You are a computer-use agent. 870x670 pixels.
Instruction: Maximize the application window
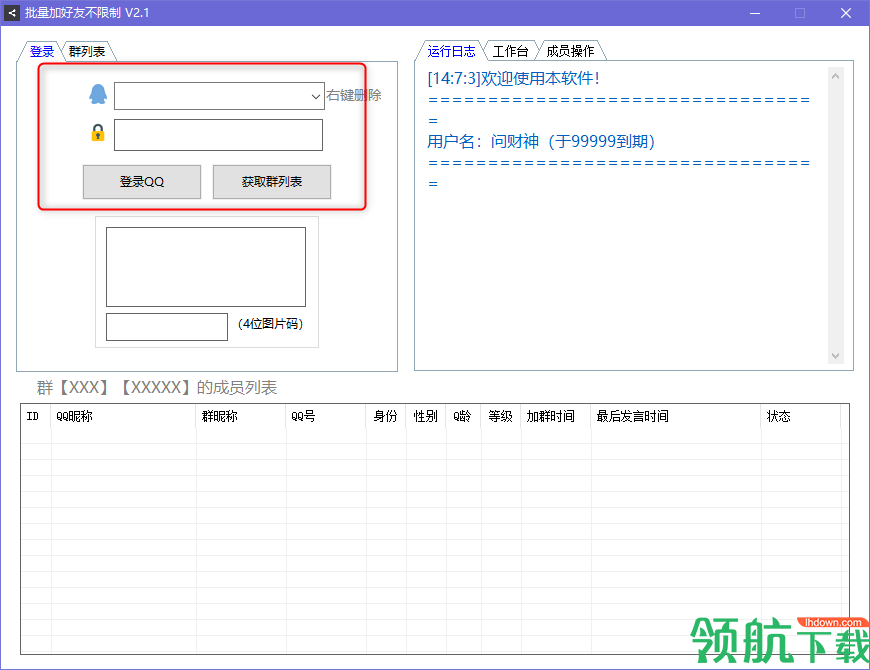800,13
